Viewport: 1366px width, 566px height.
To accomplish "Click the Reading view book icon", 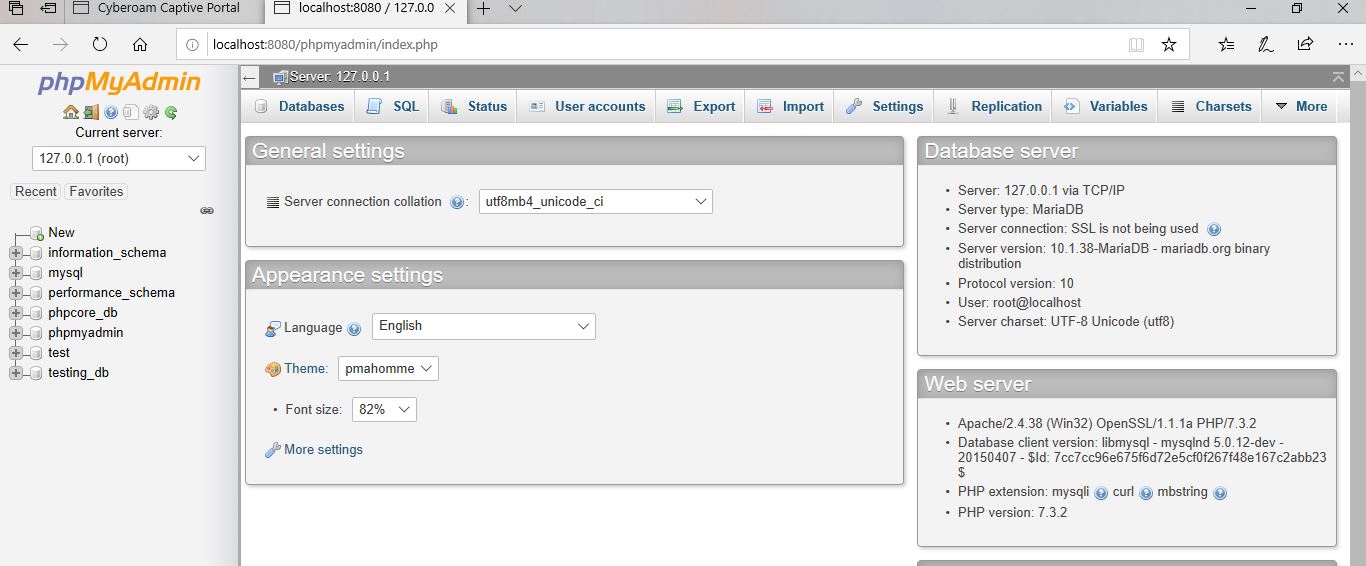I will (x=1136, y=44).
